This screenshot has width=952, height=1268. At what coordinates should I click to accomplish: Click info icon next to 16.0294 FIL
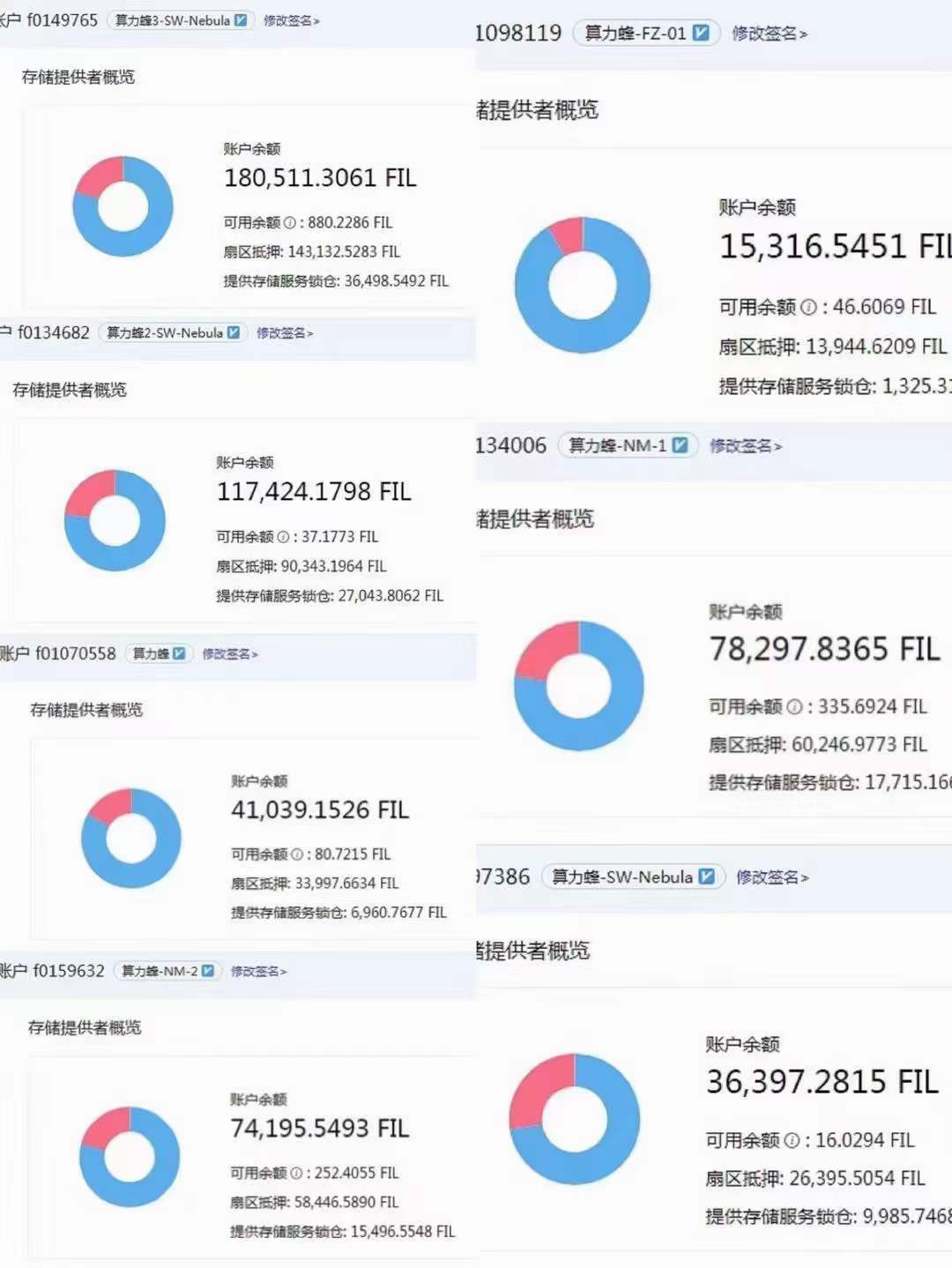point(791,1140)
